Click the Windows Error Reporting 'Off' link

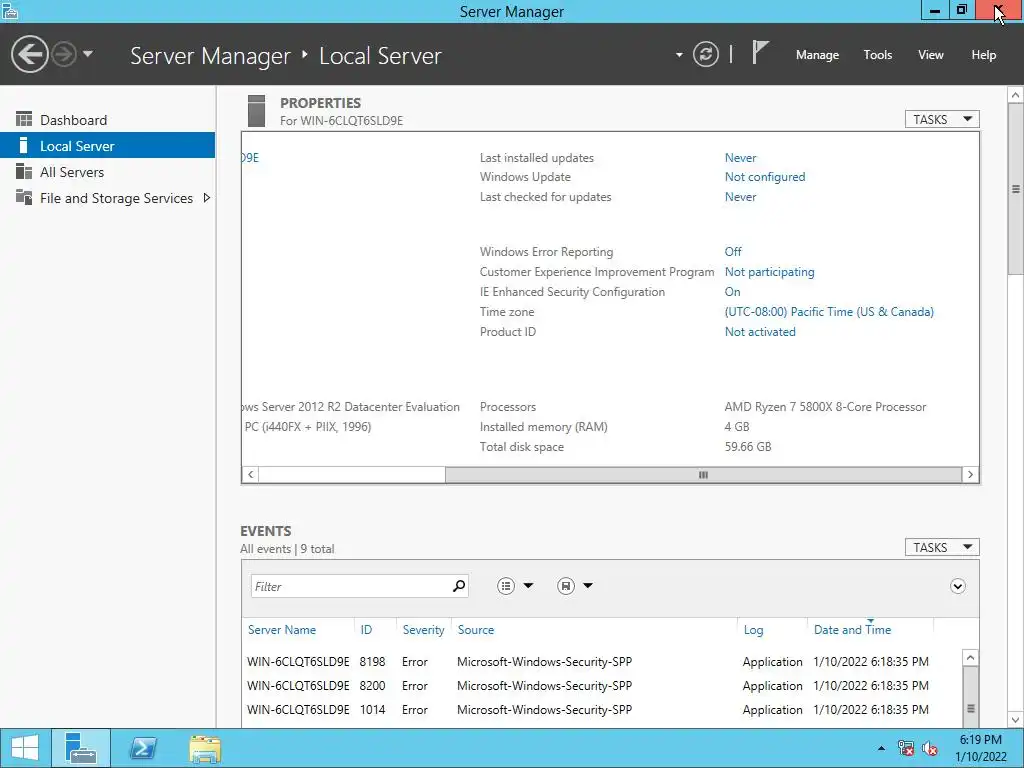coord(733,251)
